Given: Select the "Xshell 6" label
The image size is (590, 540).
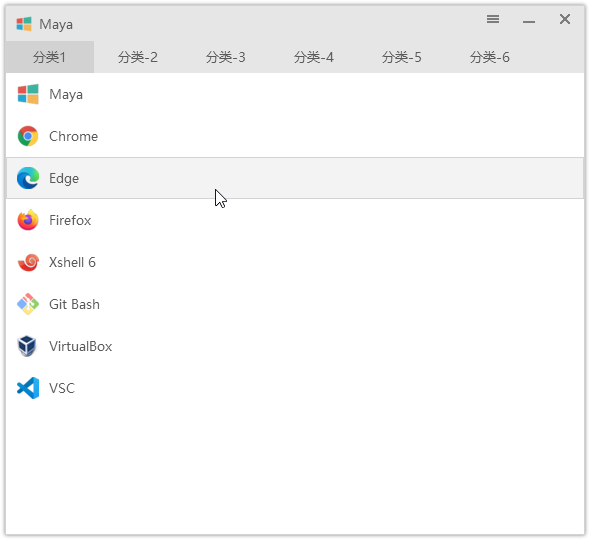Looking at the screenshot, I should coord(72,262).
